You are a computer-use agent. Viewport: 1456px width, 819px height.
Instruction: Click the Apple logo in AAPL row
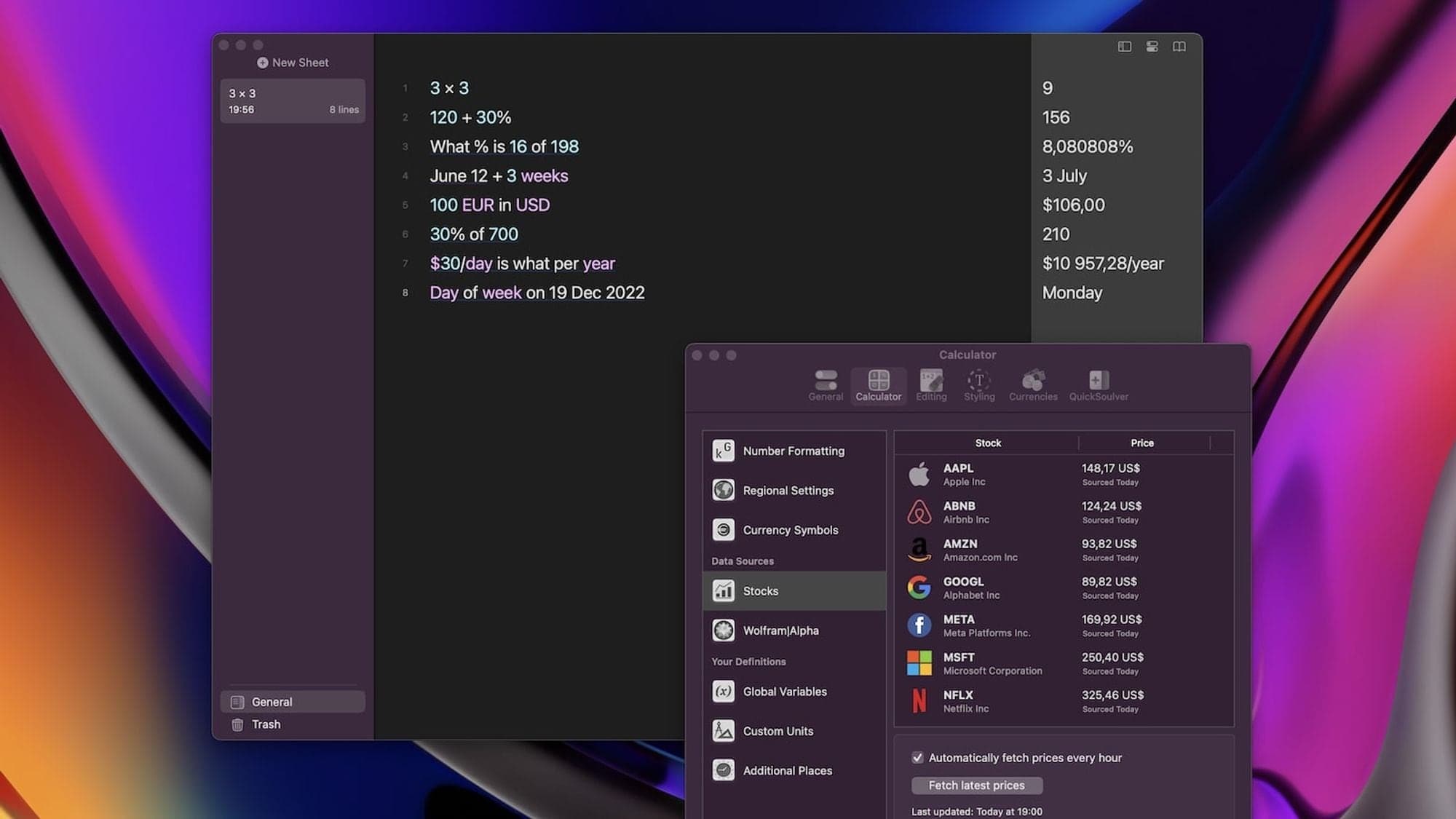click(919, 474)
